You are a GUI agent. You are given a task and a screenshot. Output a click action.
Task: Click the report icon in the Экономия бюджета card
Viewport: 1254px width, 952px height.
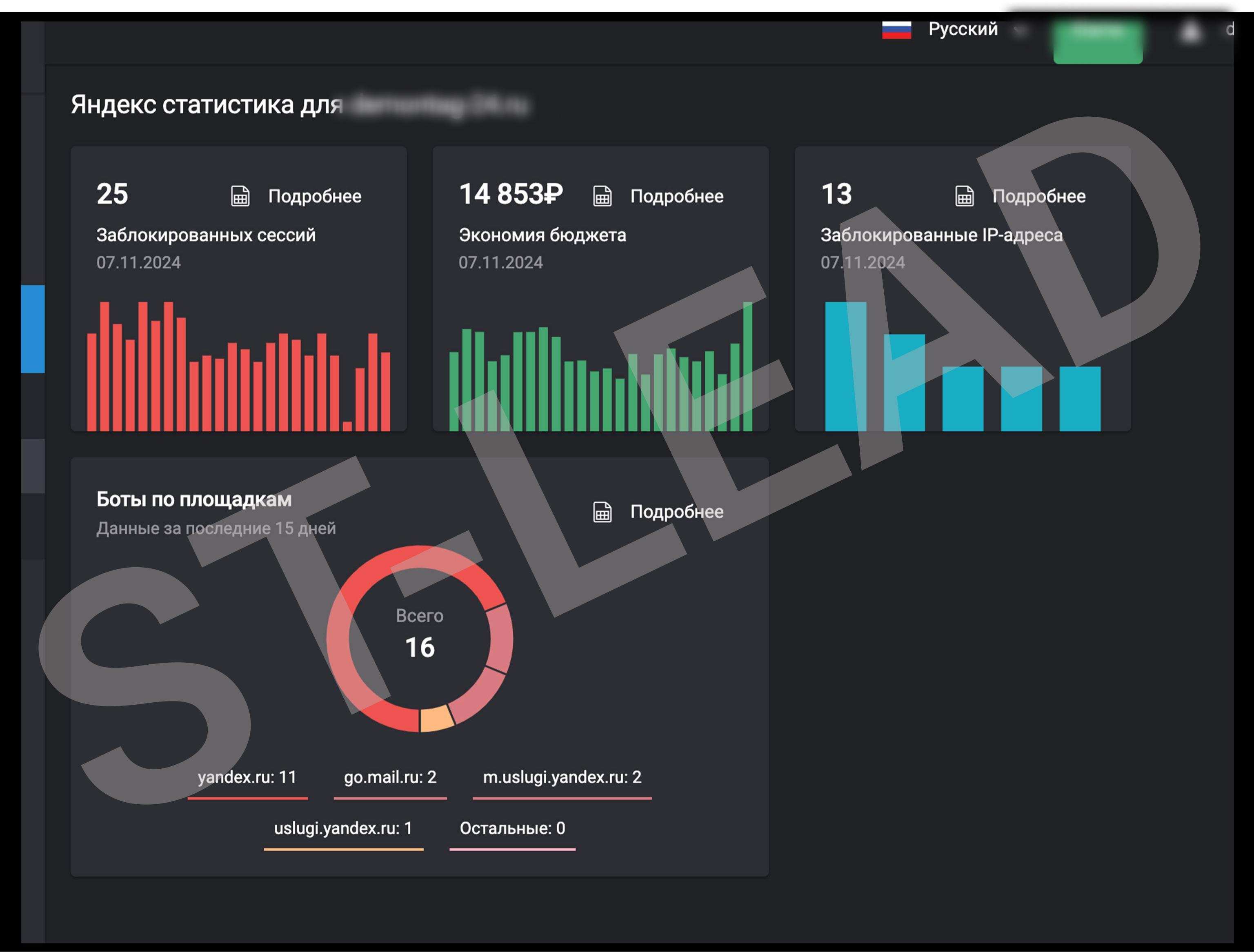tap(602, 196)
